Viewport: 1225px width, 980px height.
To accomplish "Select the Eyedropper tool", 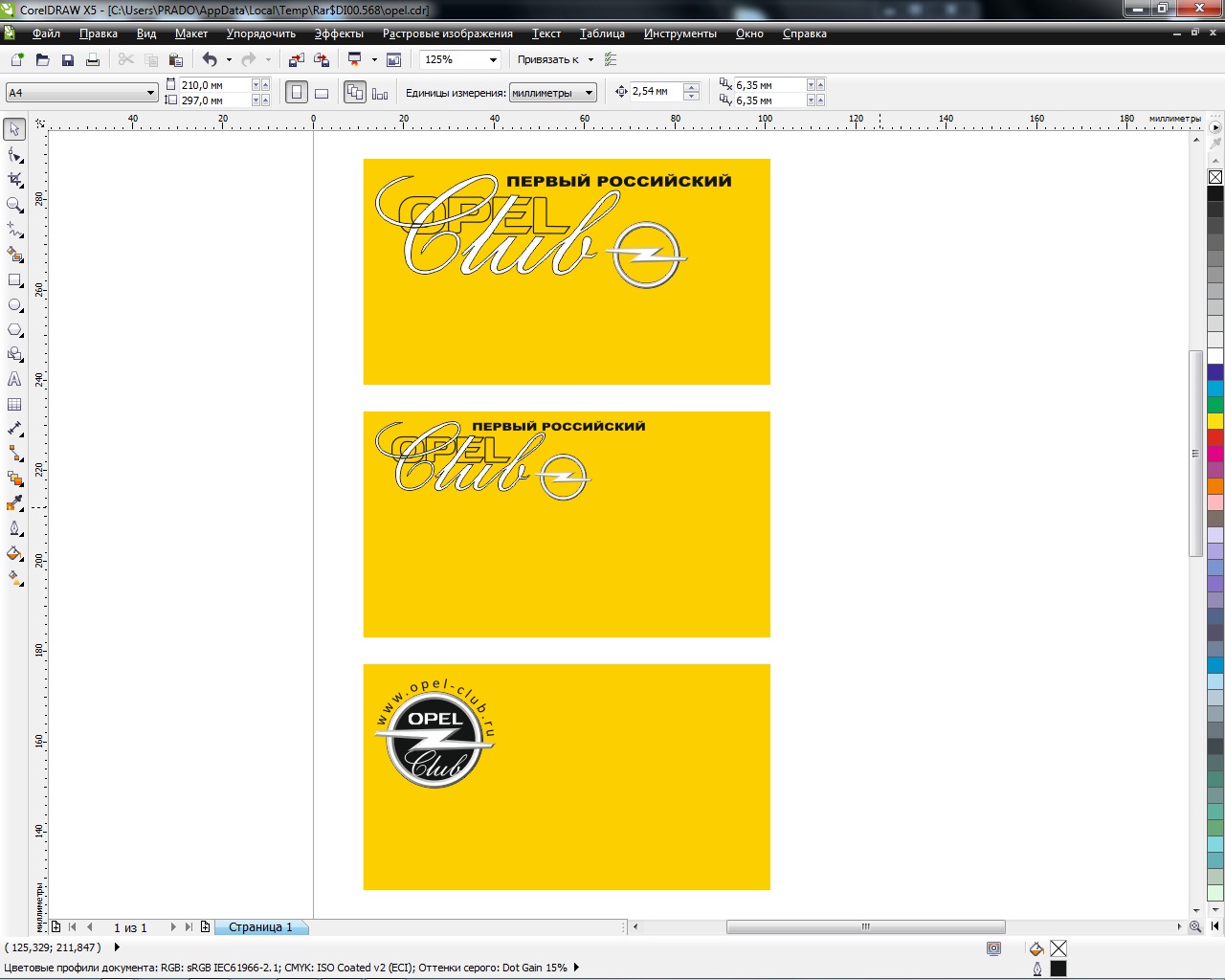I will click(14, 503).
